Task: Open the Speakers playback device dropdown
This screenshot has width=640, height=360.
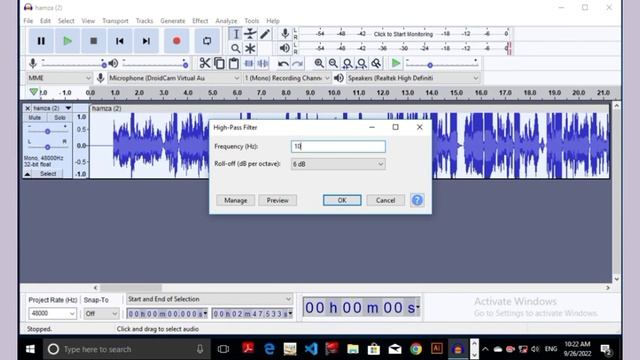Action: tap(413, 78)
